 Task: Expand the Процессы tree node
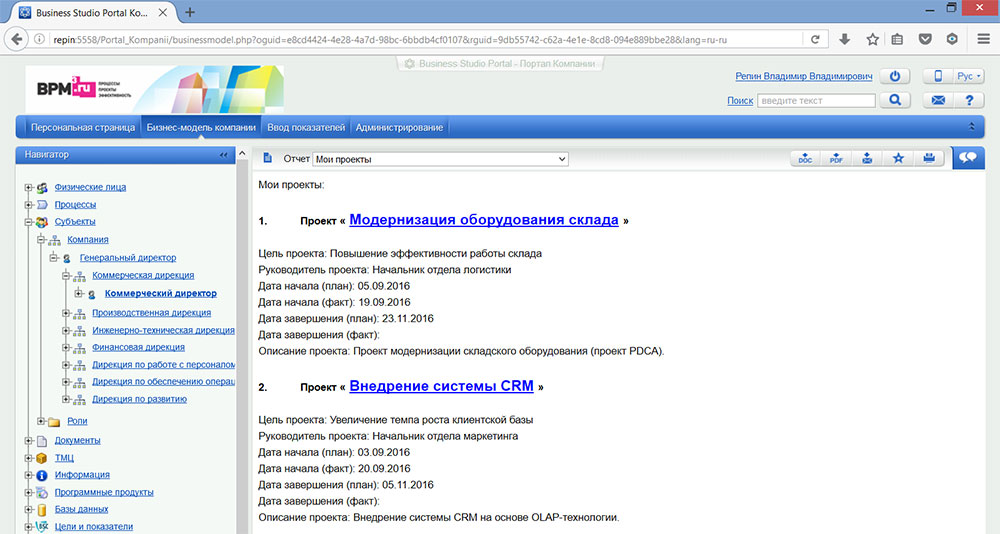(x=29, y=204)
